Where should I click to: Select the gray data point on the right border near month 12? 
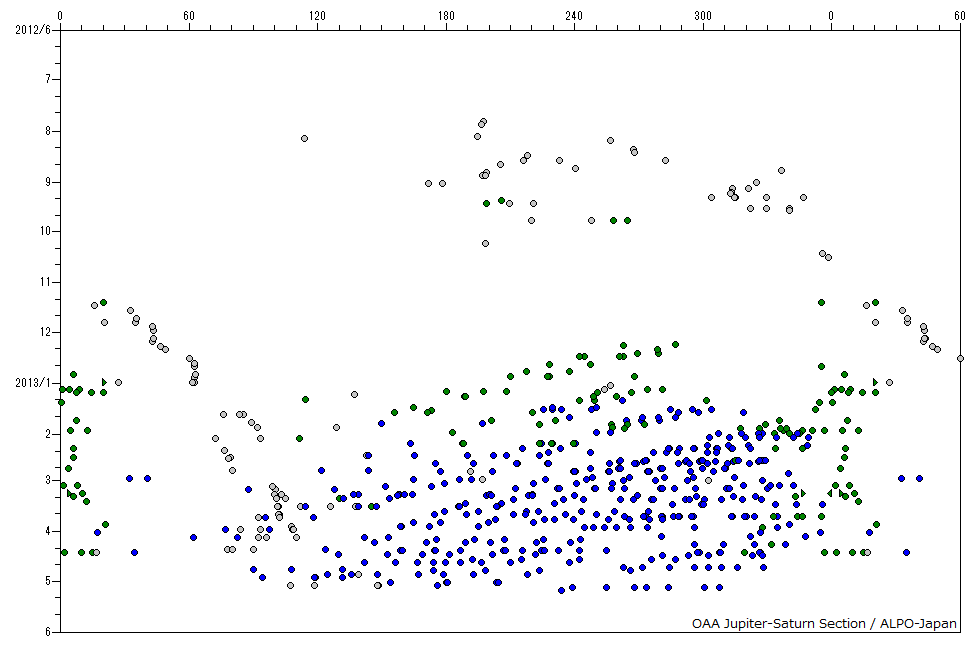point(960,359)
